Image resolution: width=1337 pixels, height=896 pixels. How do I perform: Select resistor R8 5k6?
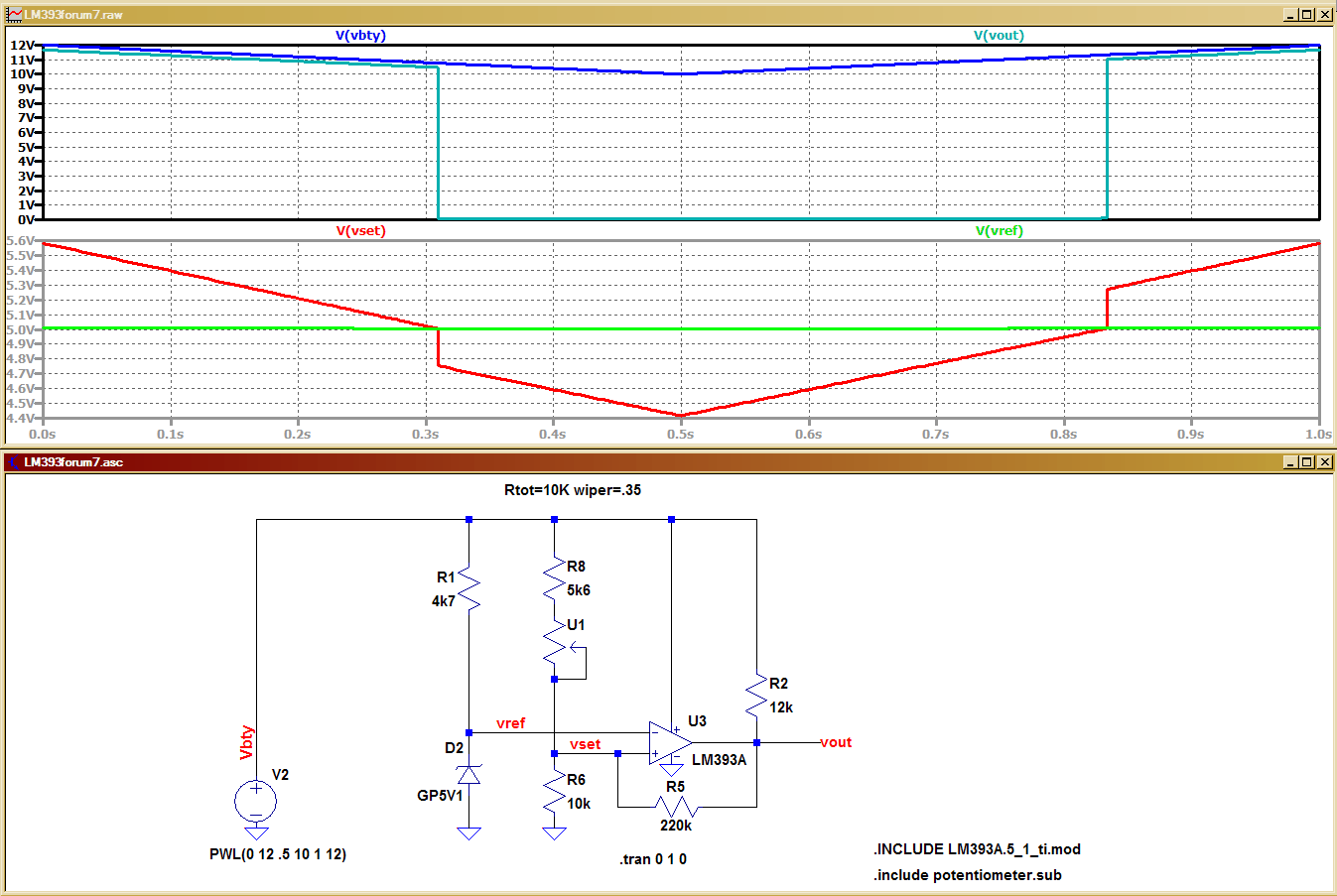click(554, 578)
